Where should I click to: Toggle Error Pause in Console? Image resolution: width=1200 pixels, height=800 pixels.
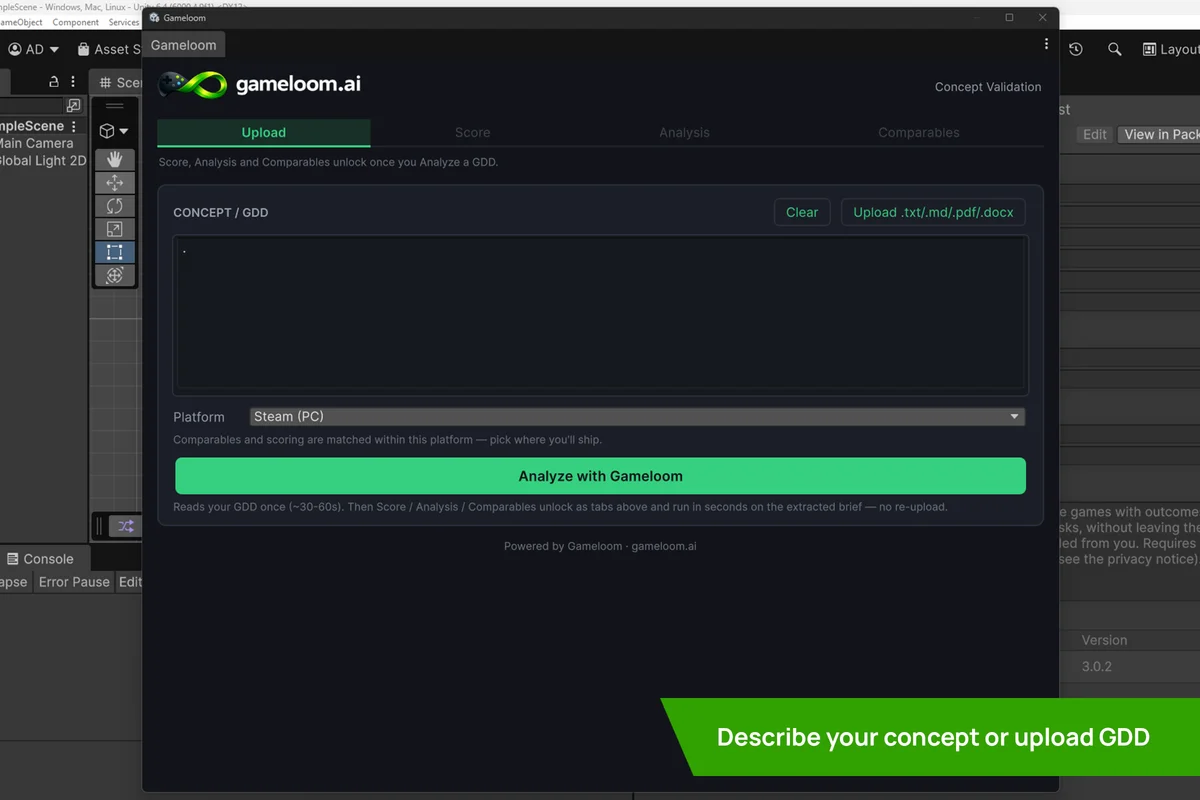(74, 582)
